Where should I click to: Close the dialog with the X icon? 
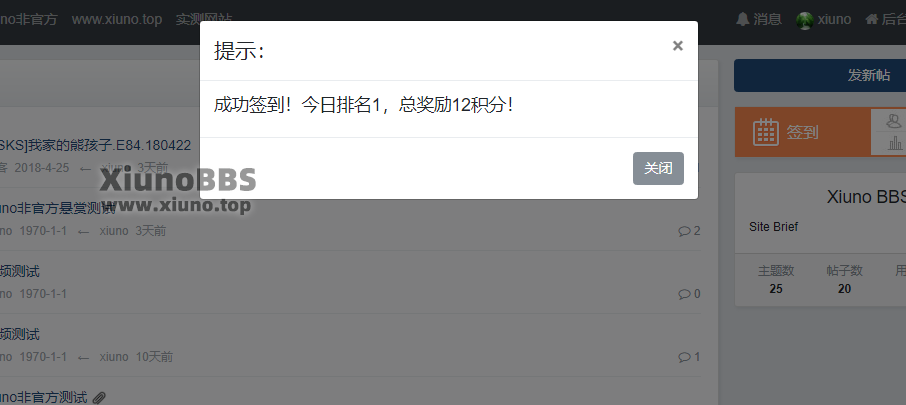click(678, 46)
